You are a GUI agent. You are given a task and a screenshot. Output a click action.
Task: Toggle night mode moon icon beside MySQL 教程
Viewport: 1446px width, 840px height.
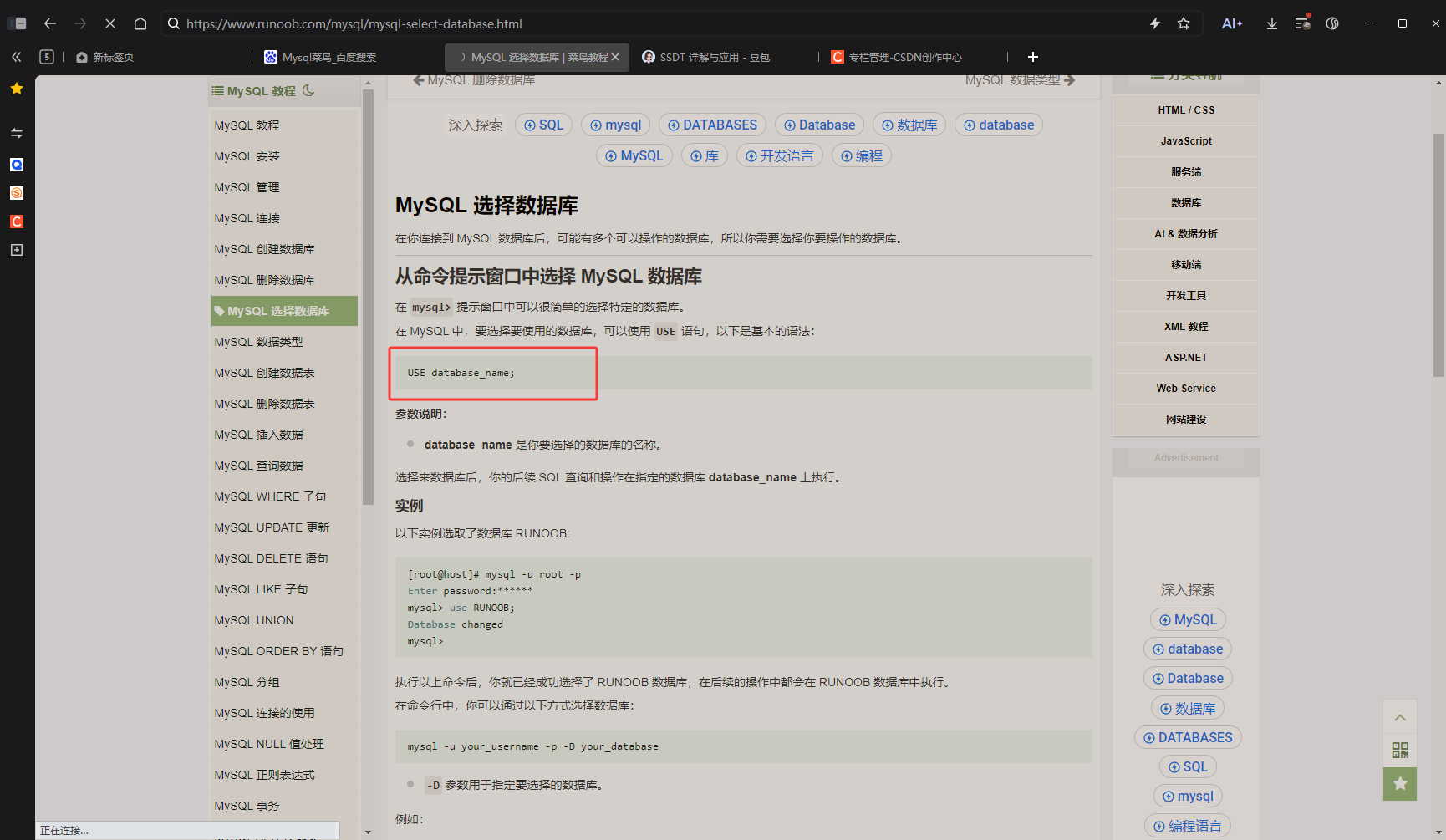(x=308, y=90)
